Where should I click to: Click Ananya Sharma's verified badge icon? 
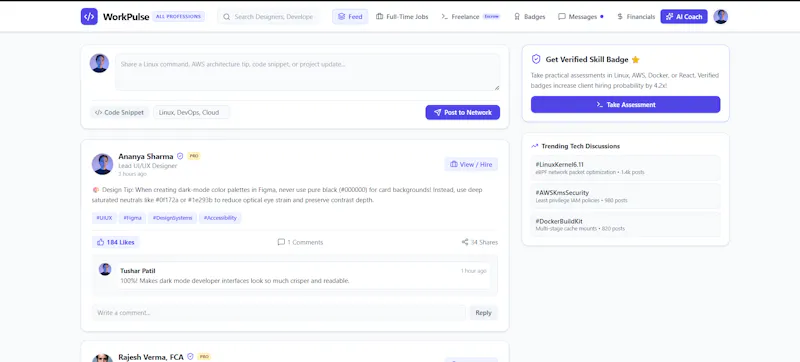coord(180,157)
